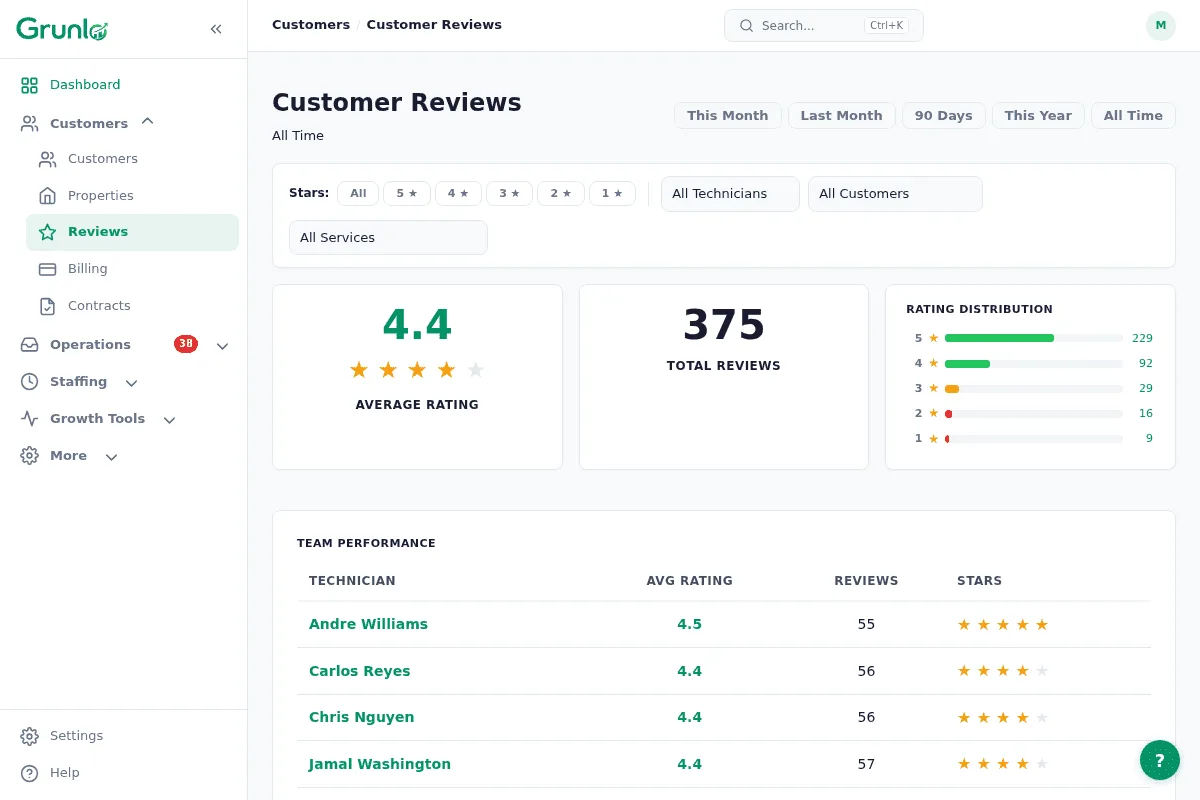Image resolution: width=1200 pixels, height=800 pixels.
Task: Filter reviews to 5 stars
Action: pyautogui.click(x=407, y=194)
